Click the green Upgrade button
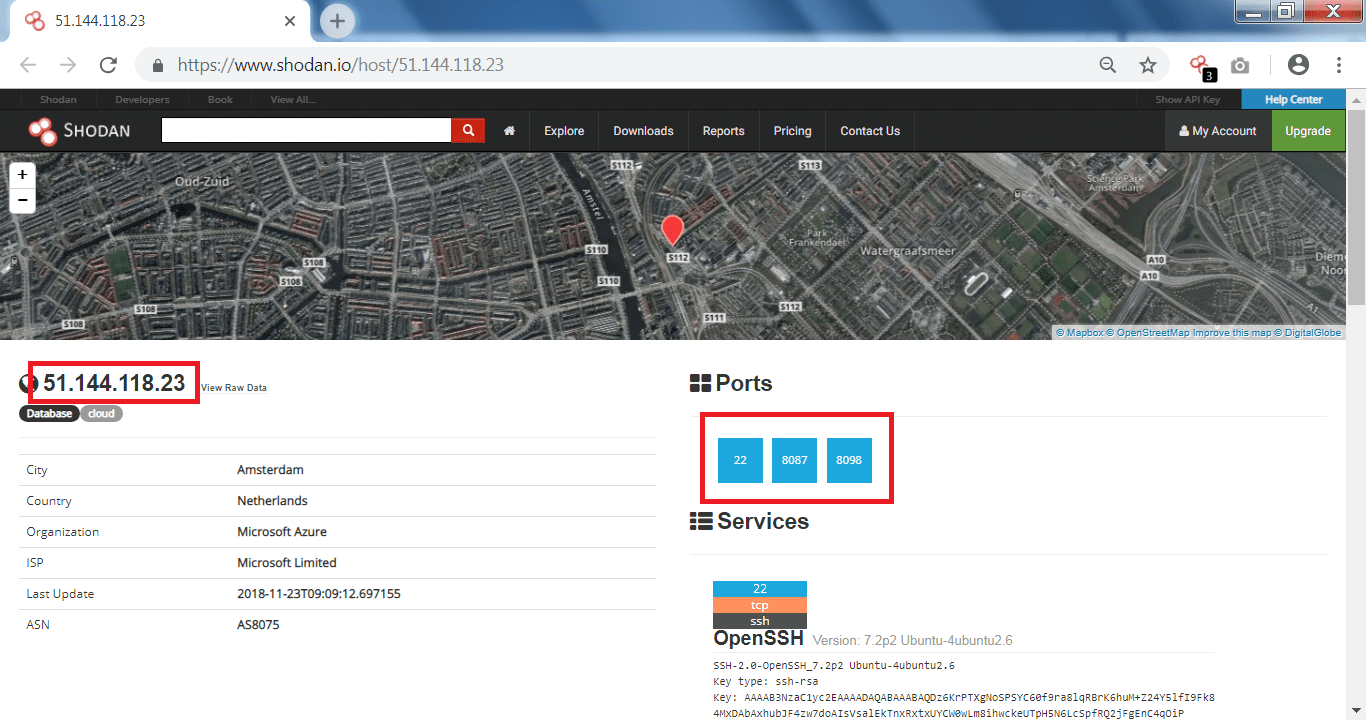 click(x=1308, y=131)
